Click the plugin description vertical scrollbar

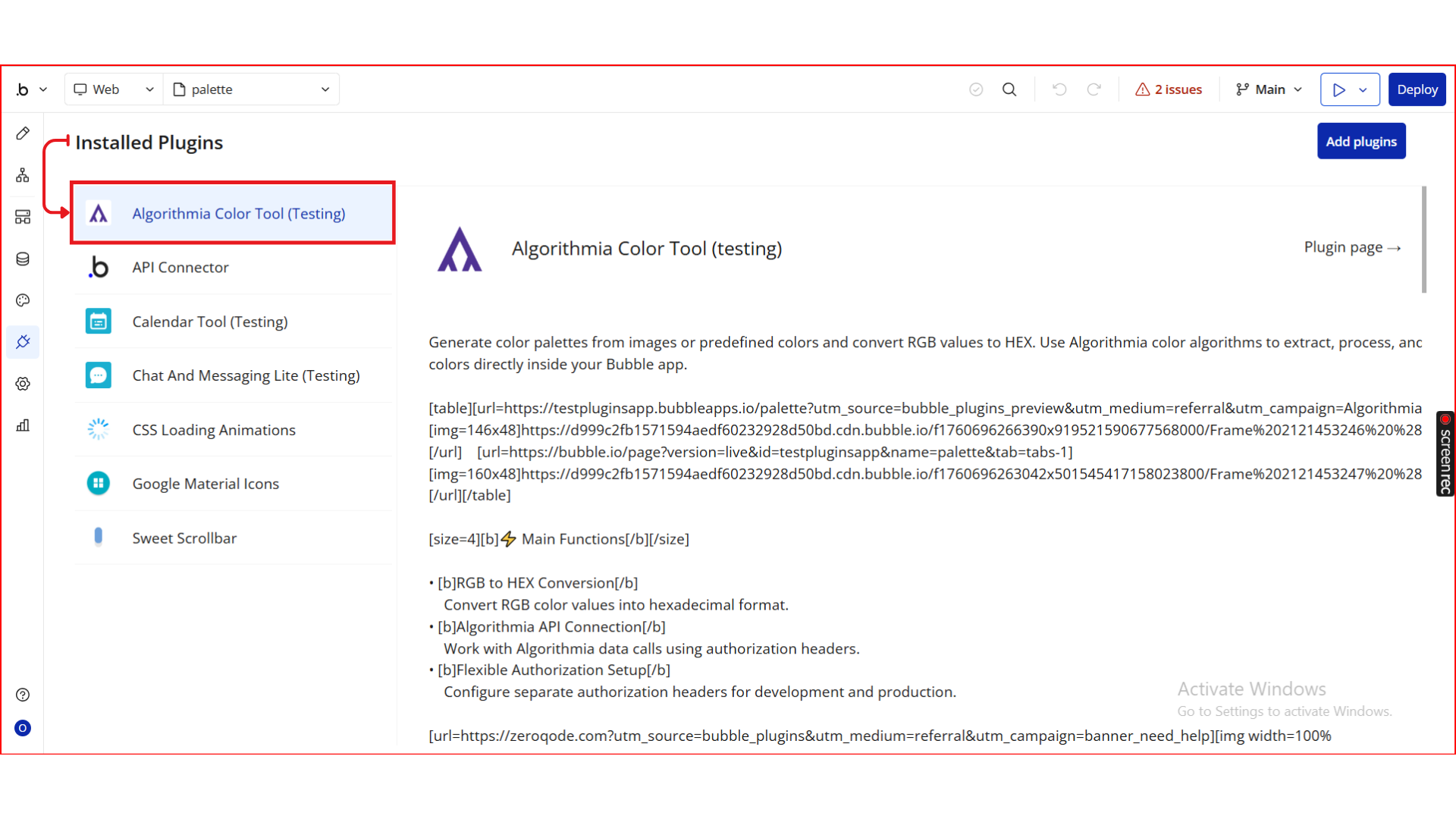(1423, 240)
